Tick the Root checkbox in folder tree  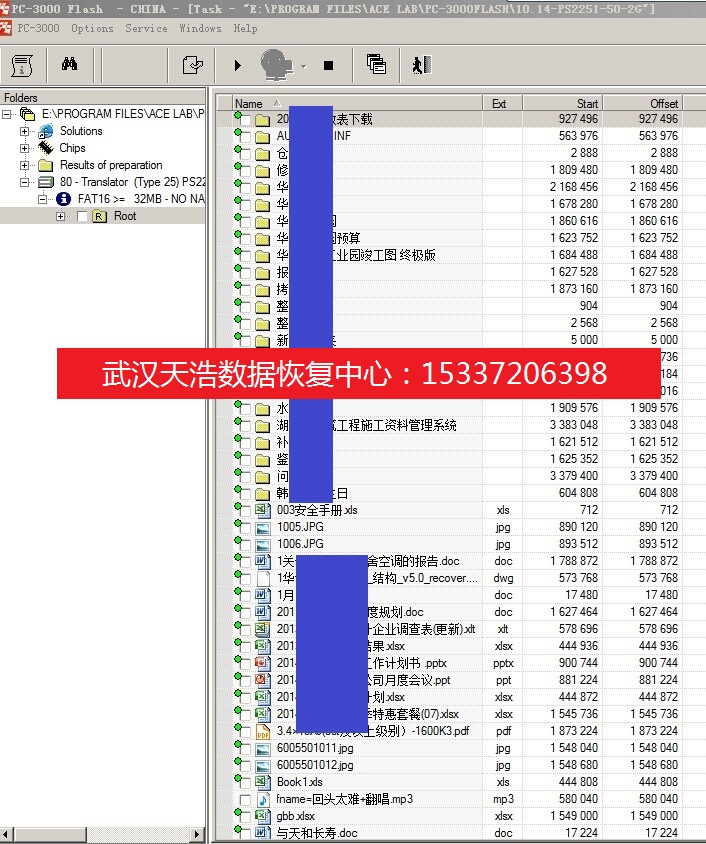[82, 217]
